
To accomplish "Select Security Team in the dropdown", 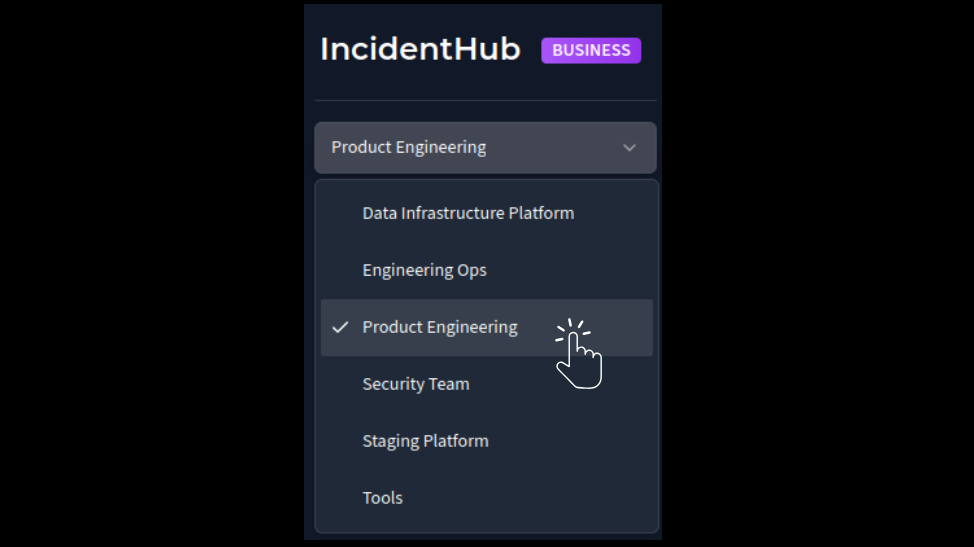I will [416, 384].
